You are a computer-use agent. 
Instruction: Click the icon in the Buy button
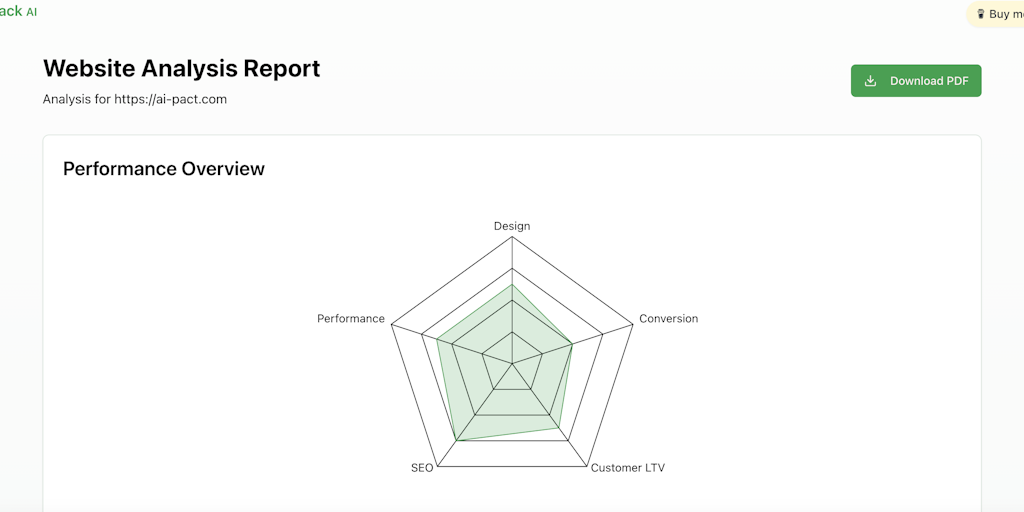980,14
